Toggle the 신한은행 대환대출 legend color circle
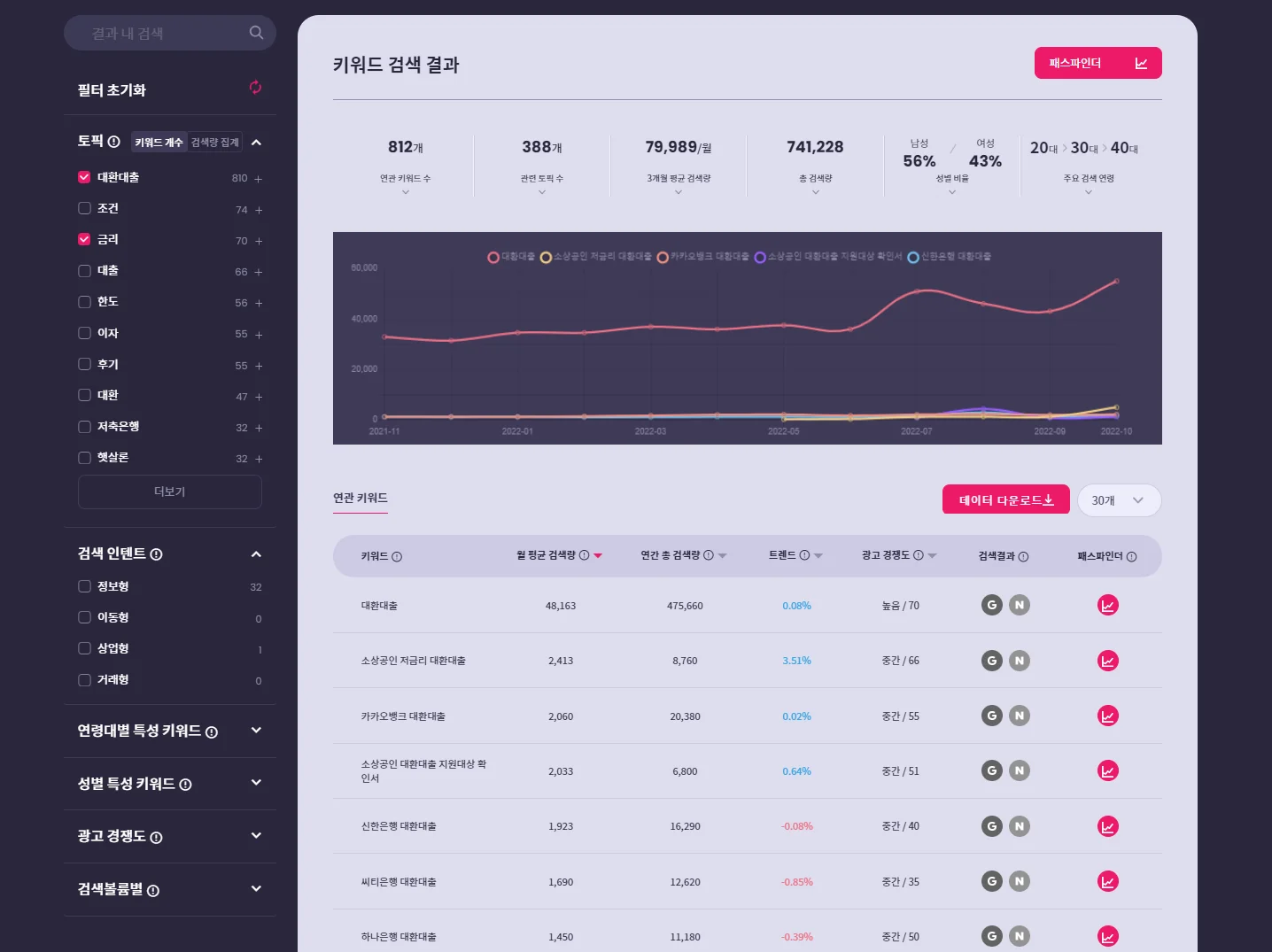Image resolution: width=1272 pixels, height=952 pixels. [912, 258]
